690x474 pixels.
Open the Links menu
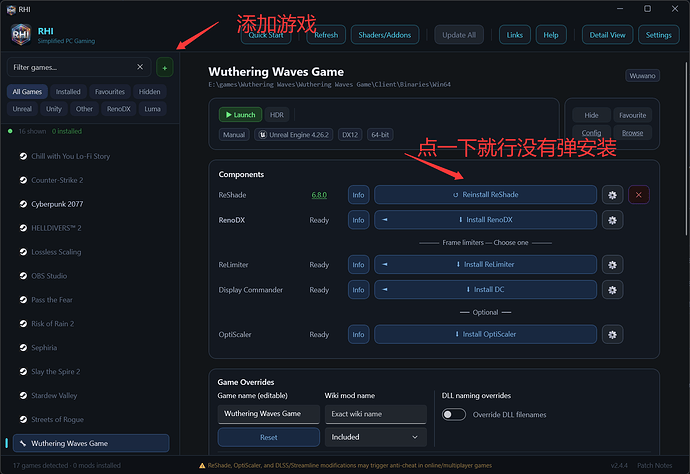[514, 35]
